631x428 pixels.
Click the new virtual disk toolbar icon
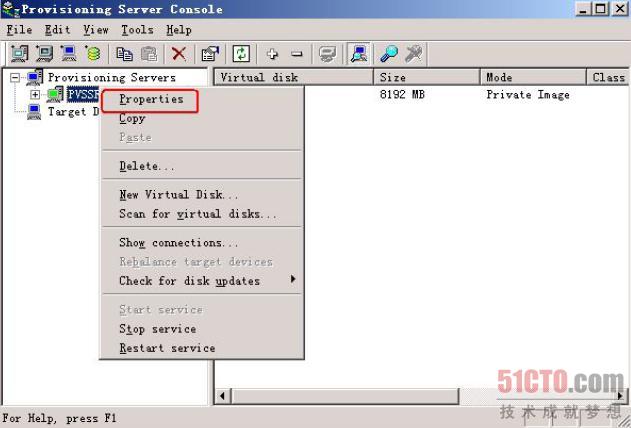[93, 54]
